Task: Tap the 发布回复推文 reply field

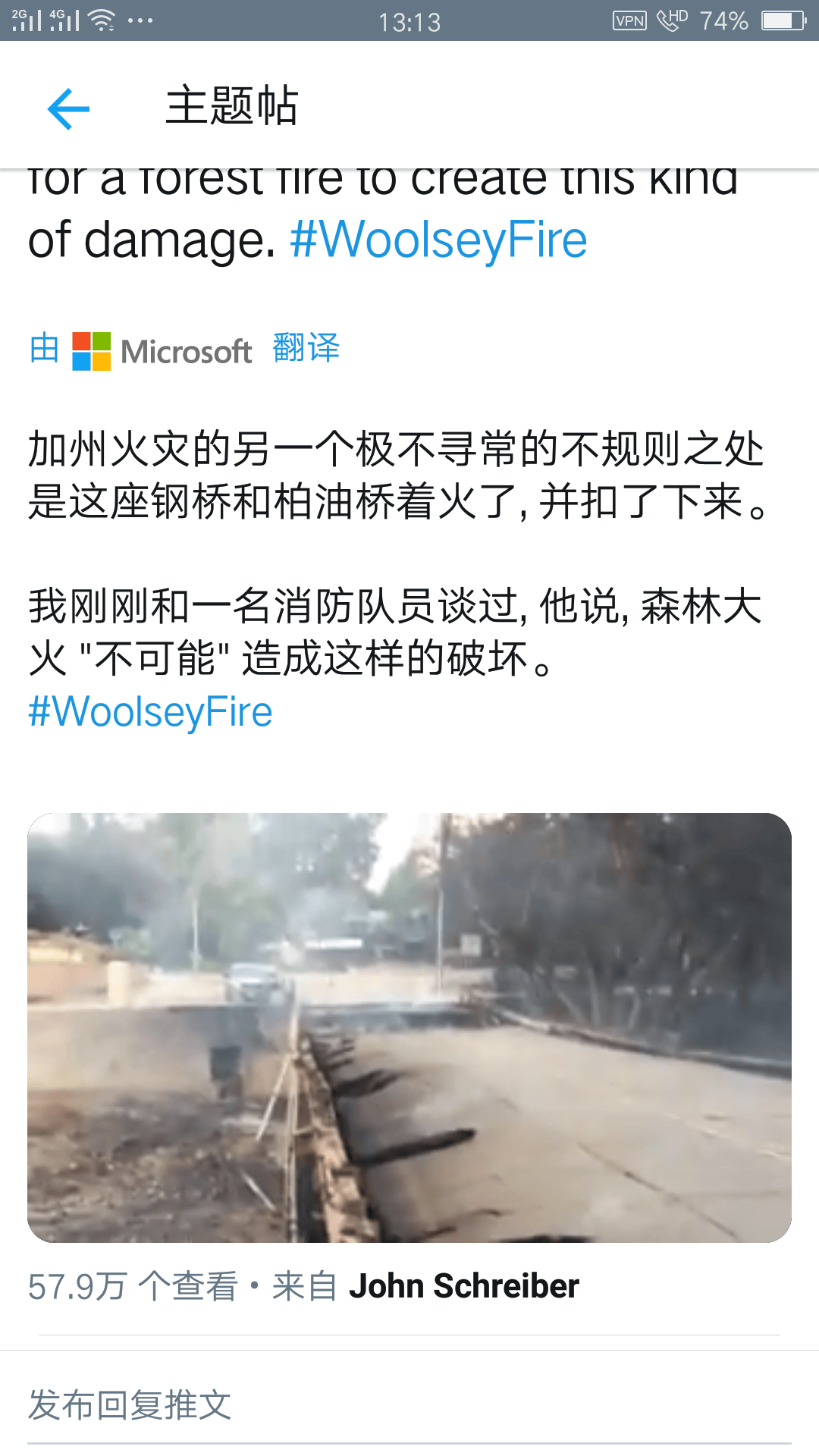Action: (409, 1405)
